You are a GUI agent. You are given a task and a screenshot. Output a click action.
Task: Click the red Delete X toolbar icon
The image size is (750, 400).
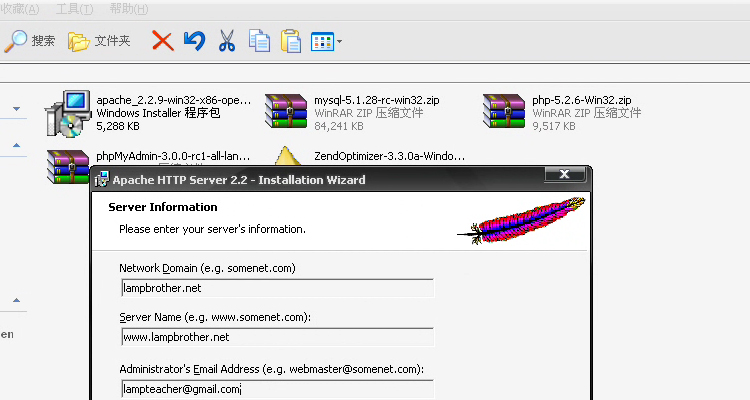pyautogui.click(x=163, y=41)
